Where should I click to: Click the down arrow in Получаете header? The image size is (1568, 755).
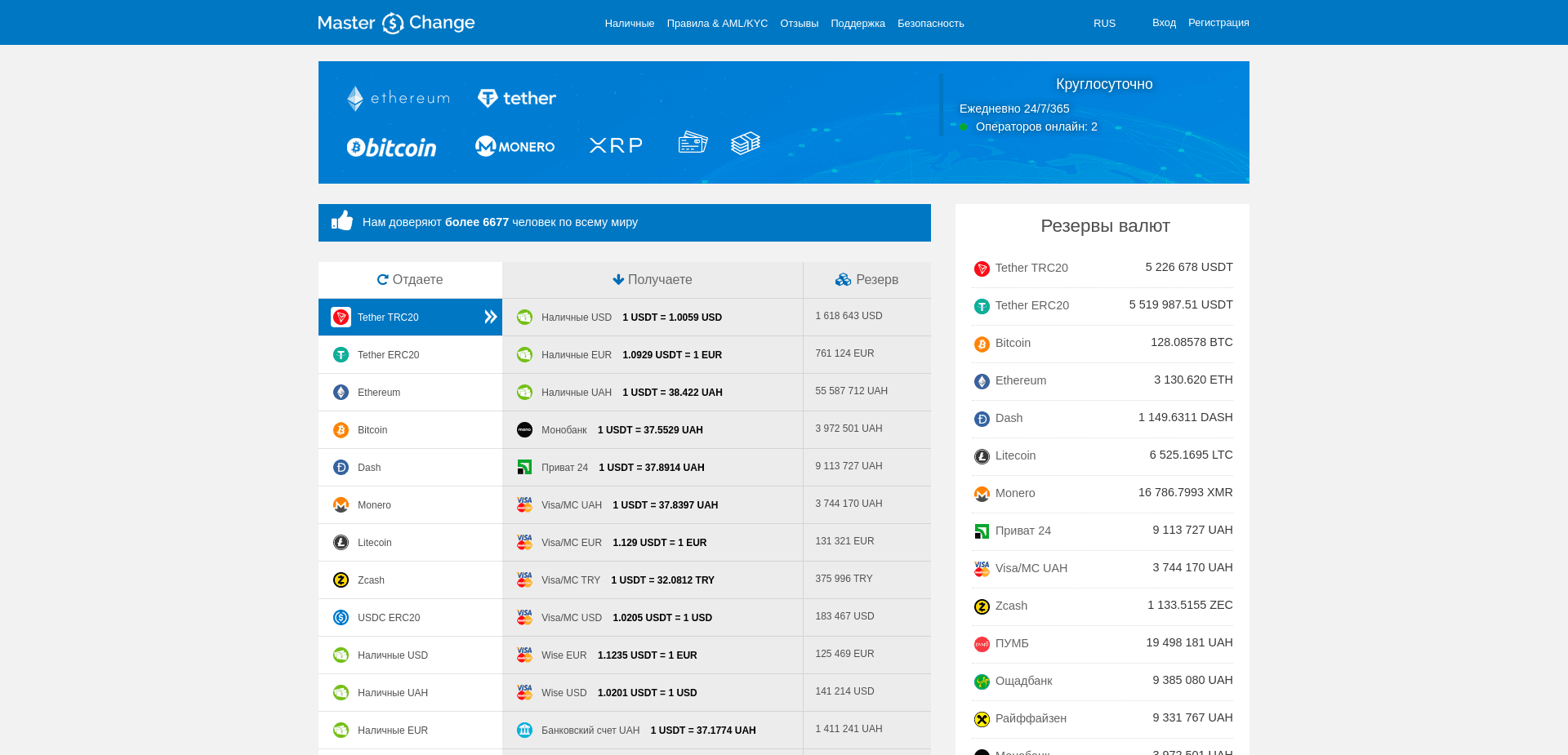tap(618, 279)
